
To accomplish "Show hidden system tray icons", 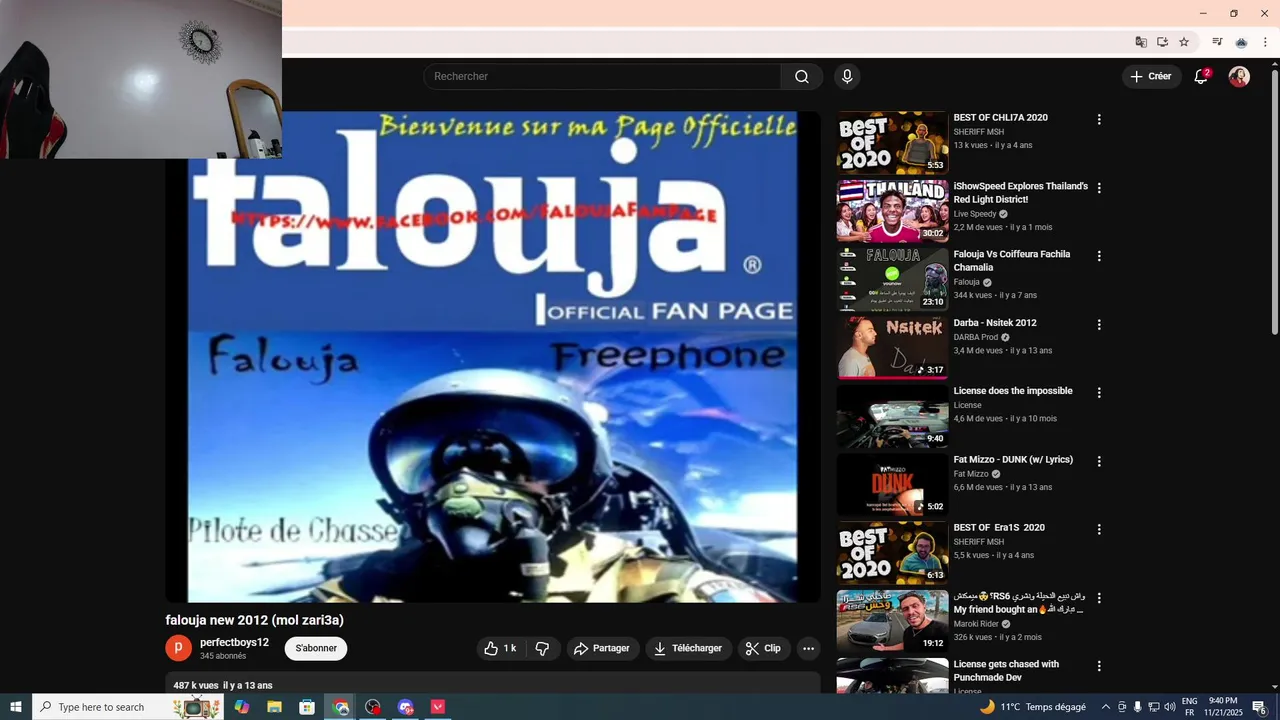I will [1105, 707].
